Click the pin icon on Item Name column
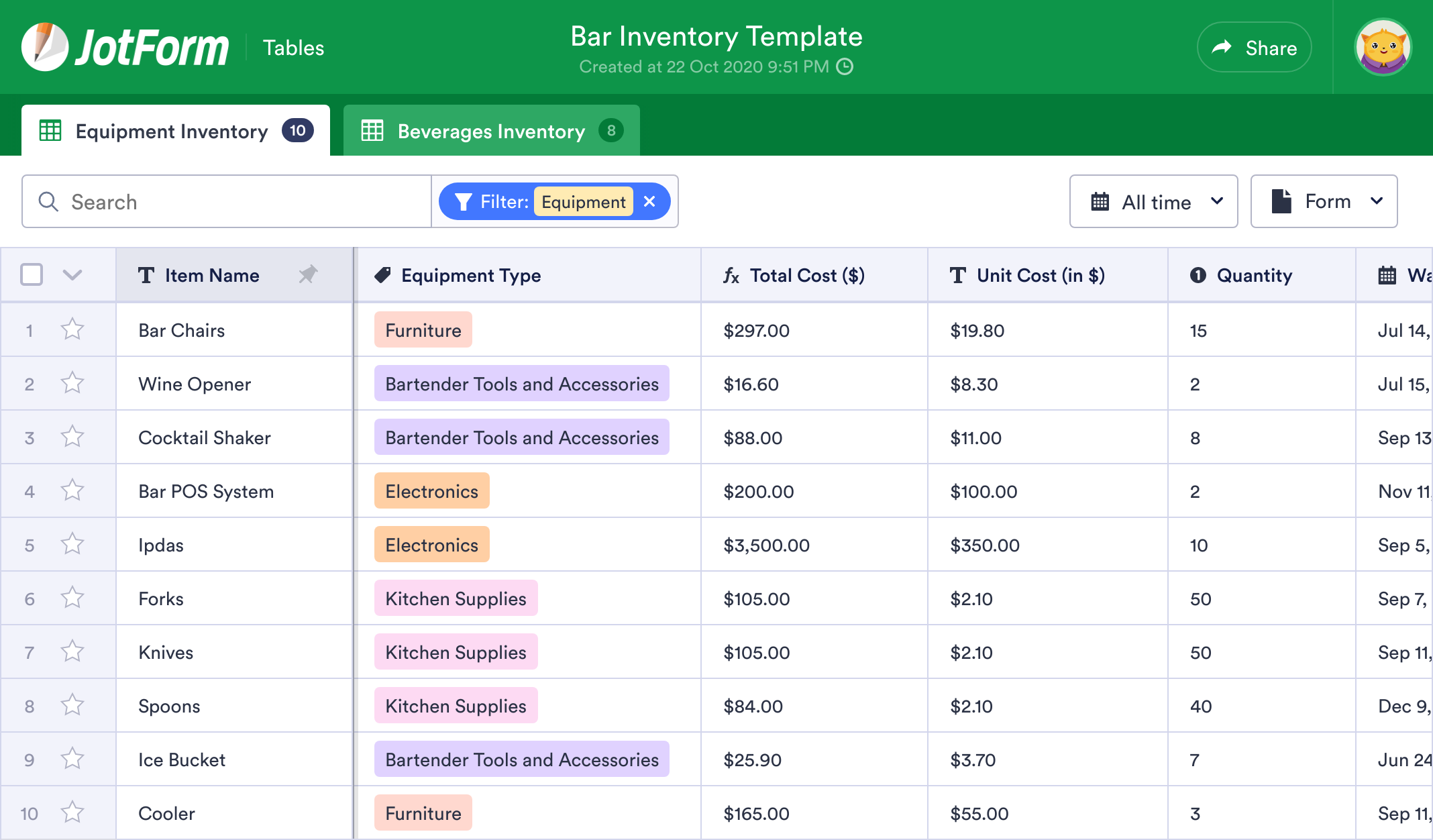 (309, 275)
